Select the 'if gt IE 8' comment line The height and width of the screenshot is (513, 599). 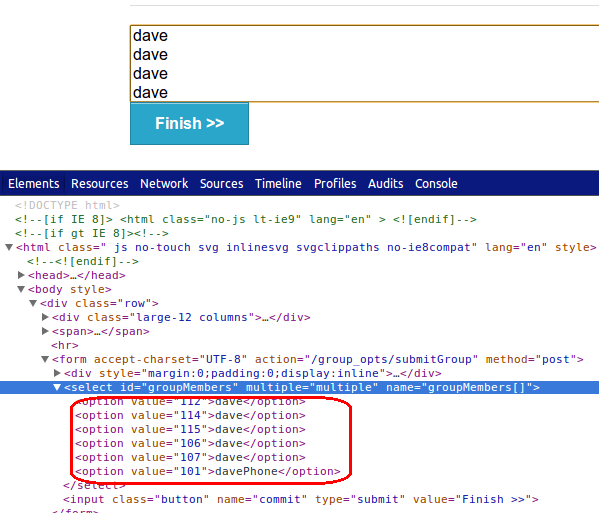tap(92, 233)
